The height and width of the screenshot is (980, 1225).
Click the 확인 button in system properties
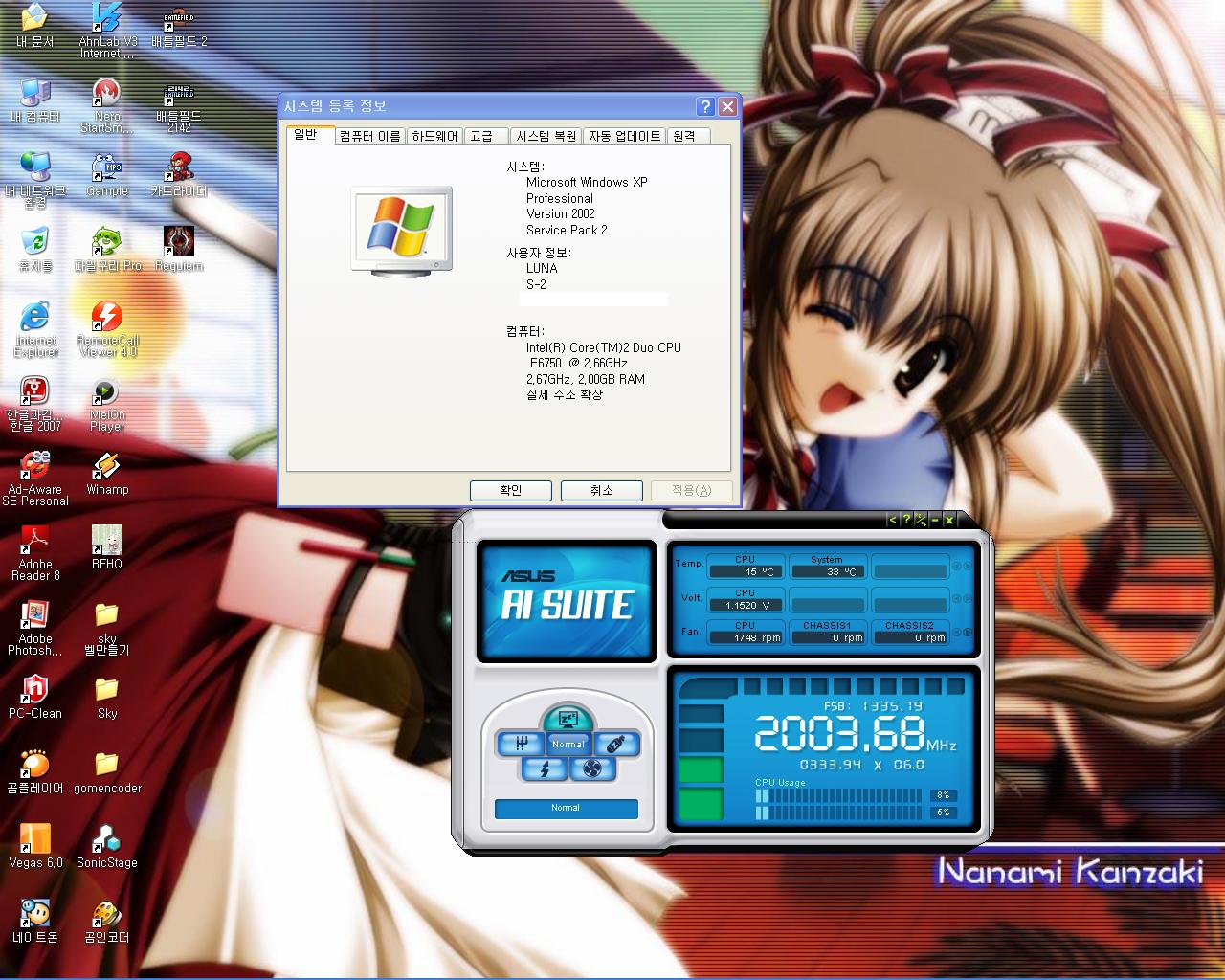tap(511, 491)
